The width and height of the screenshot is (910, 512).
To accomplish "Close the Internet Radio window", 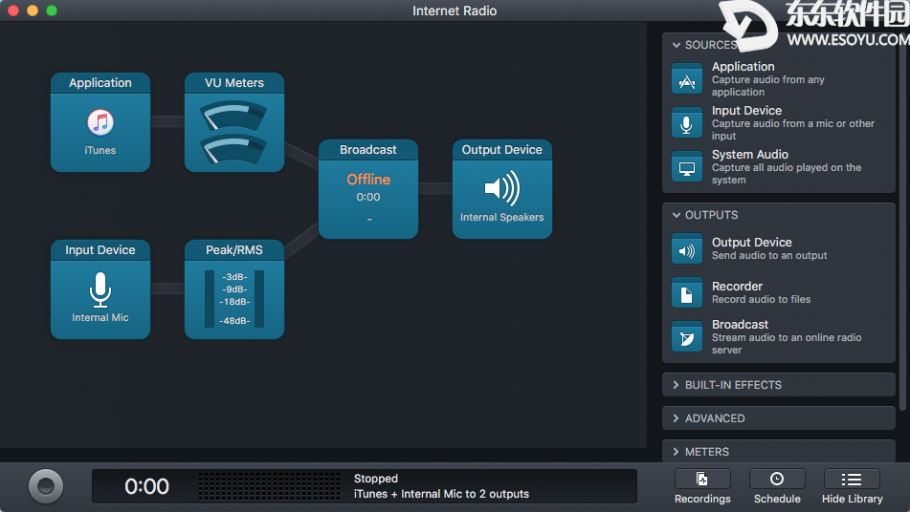I will 13,10.
